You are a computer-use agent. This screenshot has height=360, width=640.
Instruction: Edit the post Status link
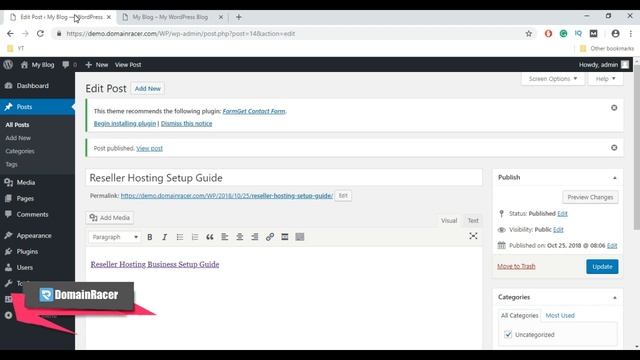click(562, 213)
